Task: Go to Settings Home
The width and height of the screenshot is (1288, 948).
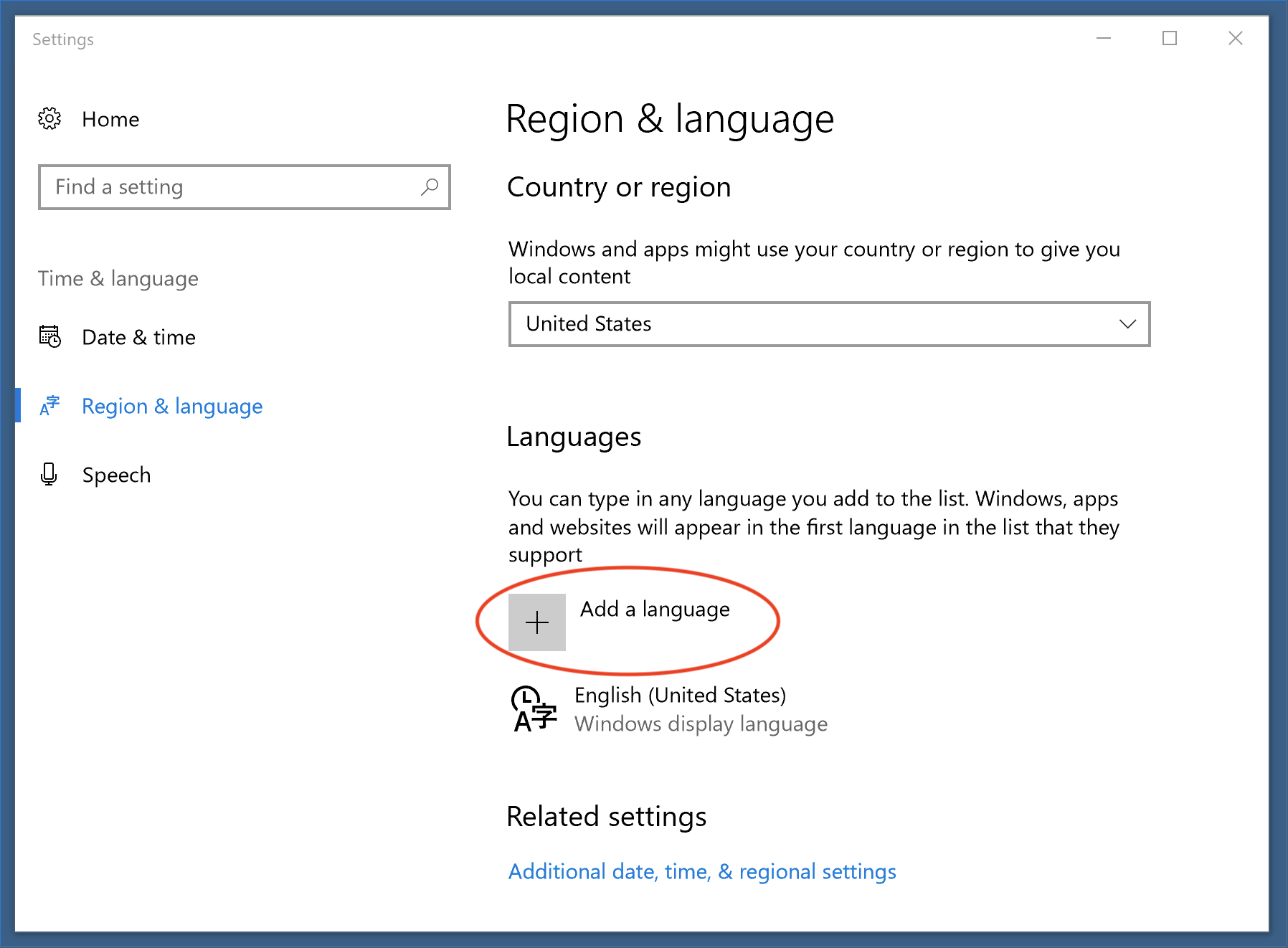Action: tap(110, 119)
